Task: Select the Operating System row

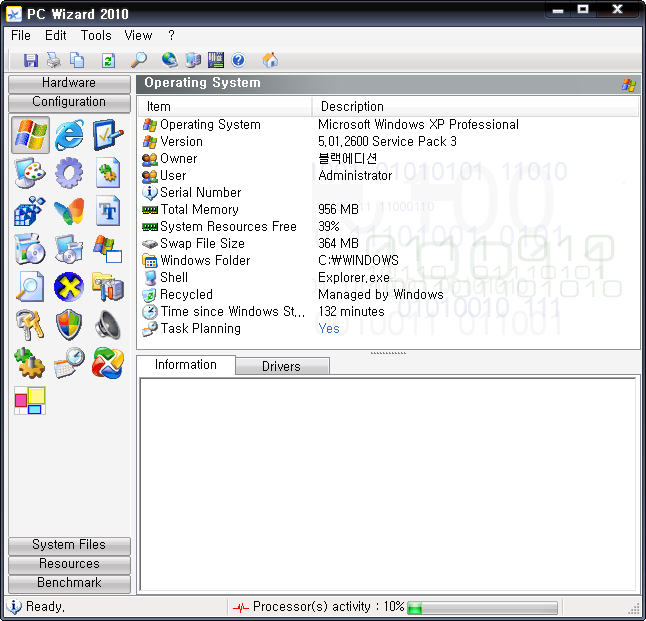Action: [388, 124]
